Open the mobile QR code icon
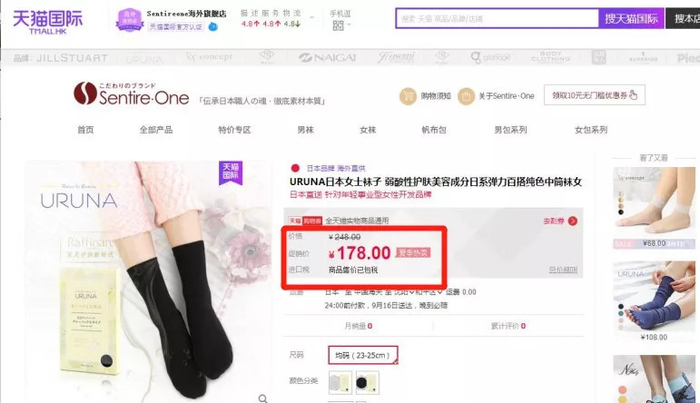Viewport: 700px width, 403px height. (x=338, y=25)
